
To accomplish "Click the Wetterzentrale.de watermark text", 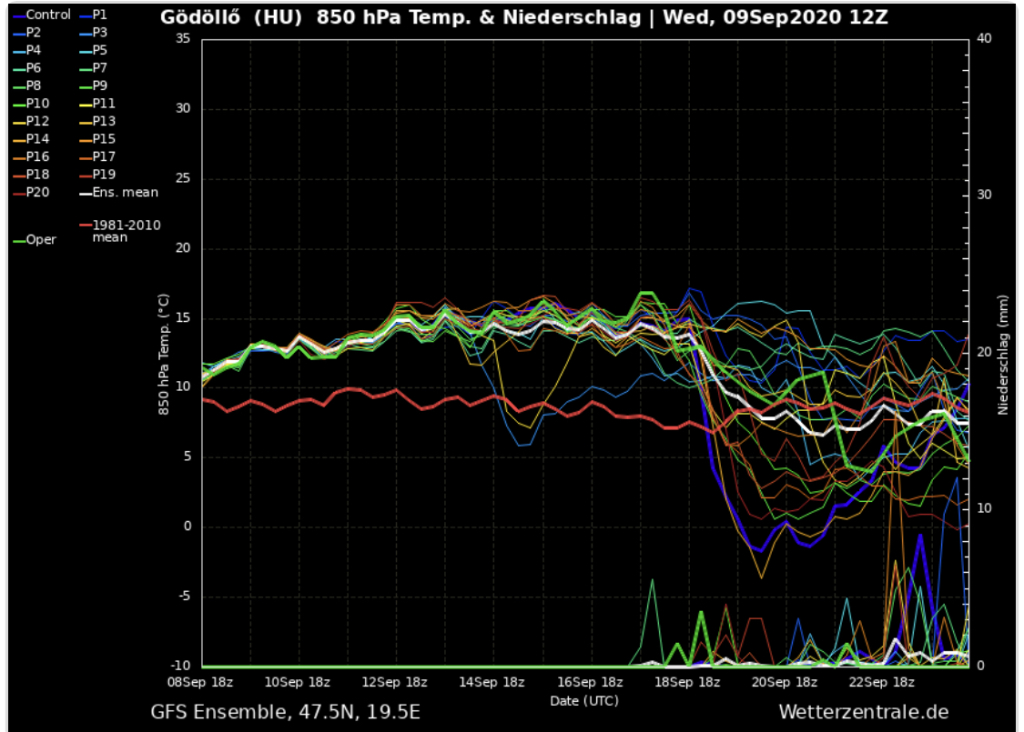I will (x=863, y=712).
